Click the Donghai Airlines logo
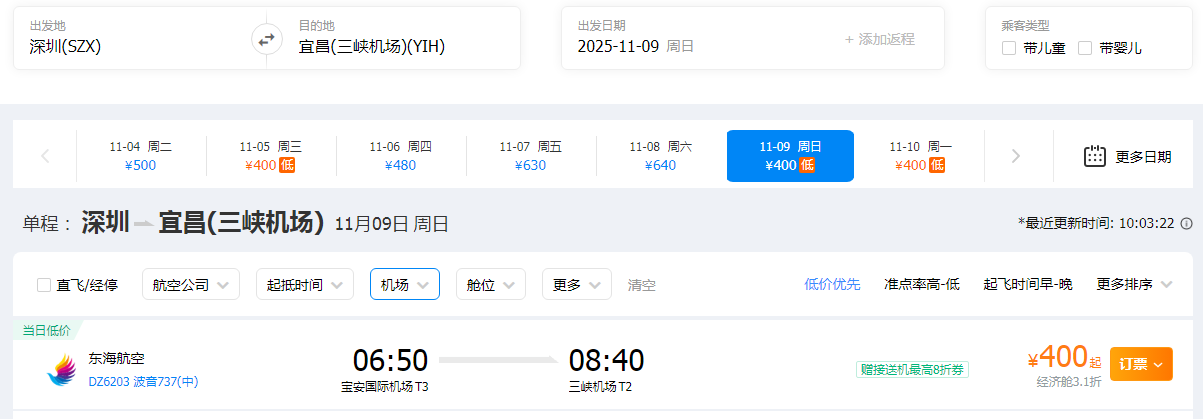The height and width of the screenshot is (419, 1203). 62,369
